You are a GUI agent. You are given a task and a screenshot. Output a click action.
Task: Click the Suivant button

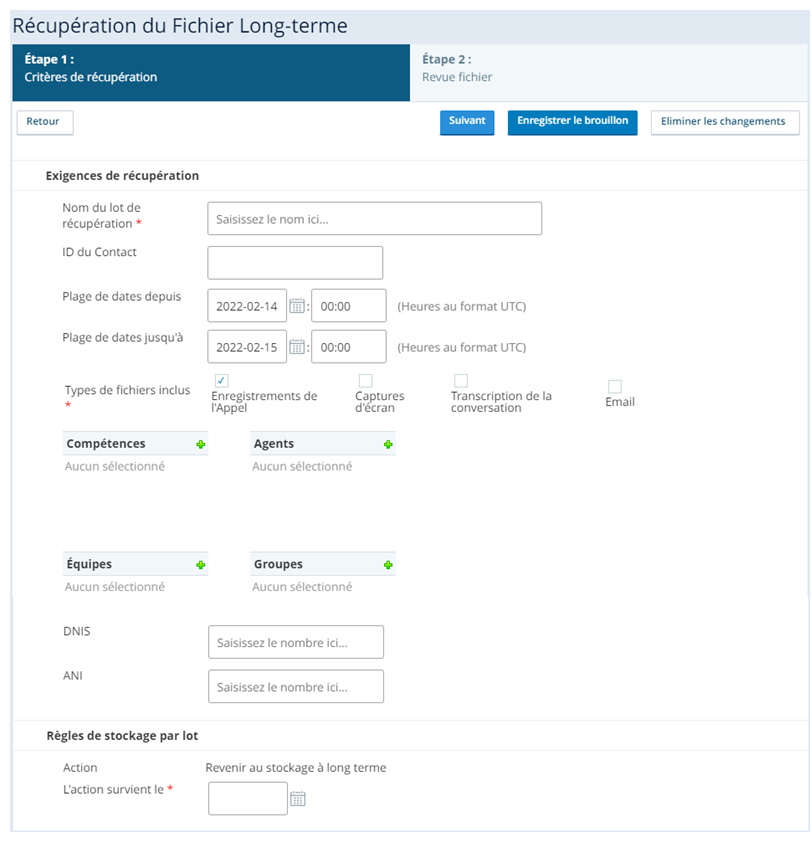pyautogui.click(x=467, y=122)
